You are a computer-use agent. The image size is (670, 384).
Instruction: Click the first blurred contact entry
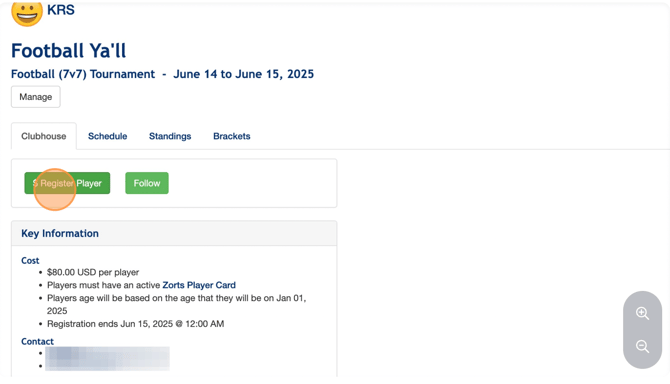[x=107, y=353]
